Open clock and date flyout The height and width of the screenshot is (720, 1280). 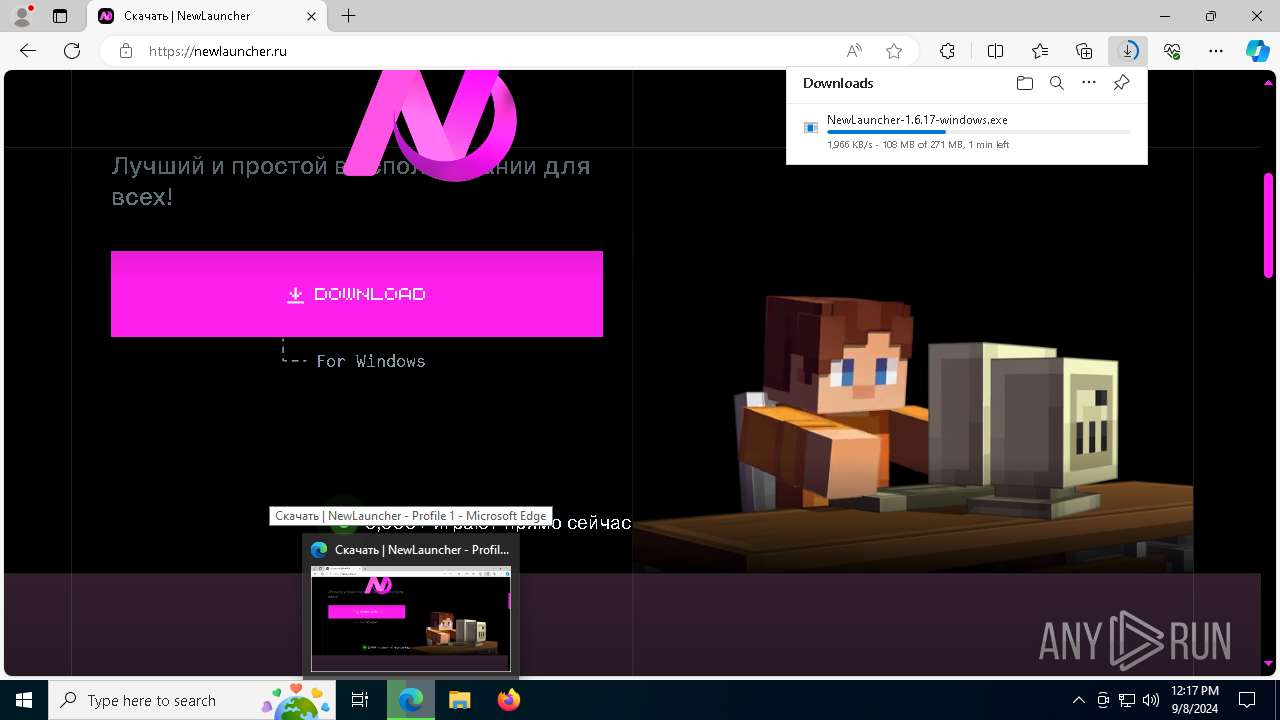point(1195,700)
